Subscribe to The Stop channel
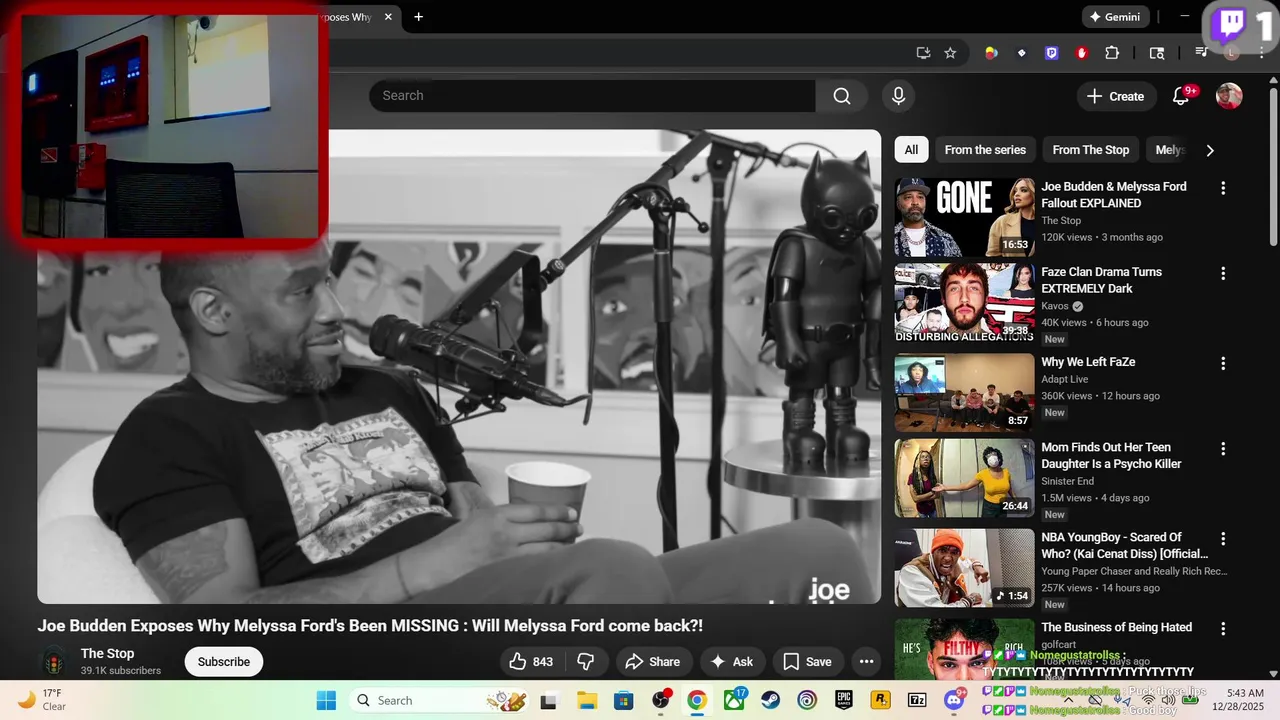The image size is (1280, 720). click(x=223, y=662)
